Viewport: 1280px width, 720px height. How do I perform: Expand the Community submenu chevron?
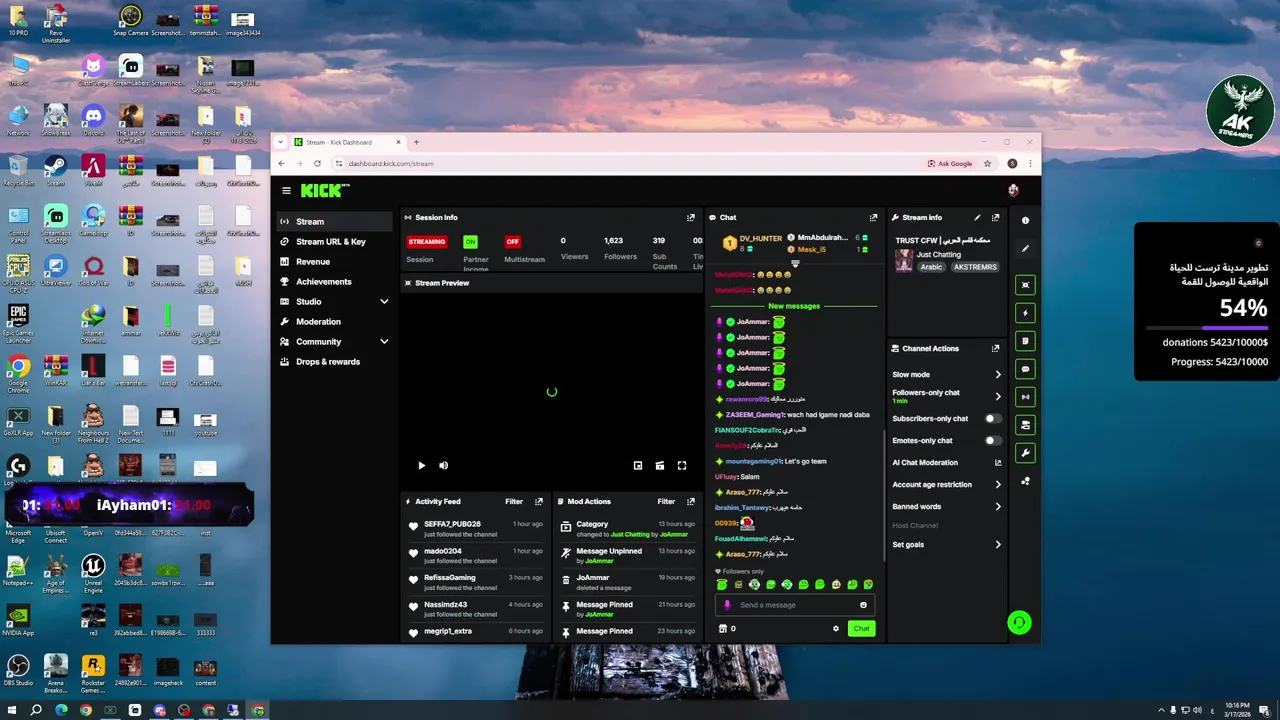pyautogui.click(x=384, y=341)
